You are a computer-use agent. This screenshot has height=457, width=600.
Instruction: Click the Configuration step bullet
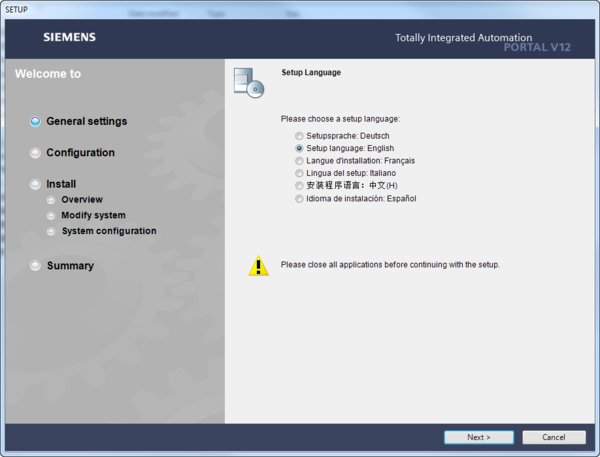coord(35,153)
